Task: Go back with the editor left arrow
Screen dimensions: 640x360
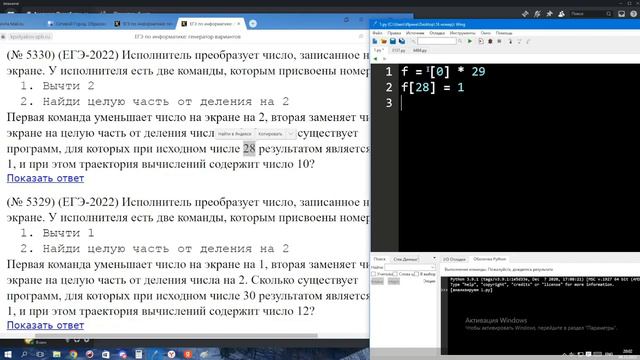Action: click(x=376, y=59)
